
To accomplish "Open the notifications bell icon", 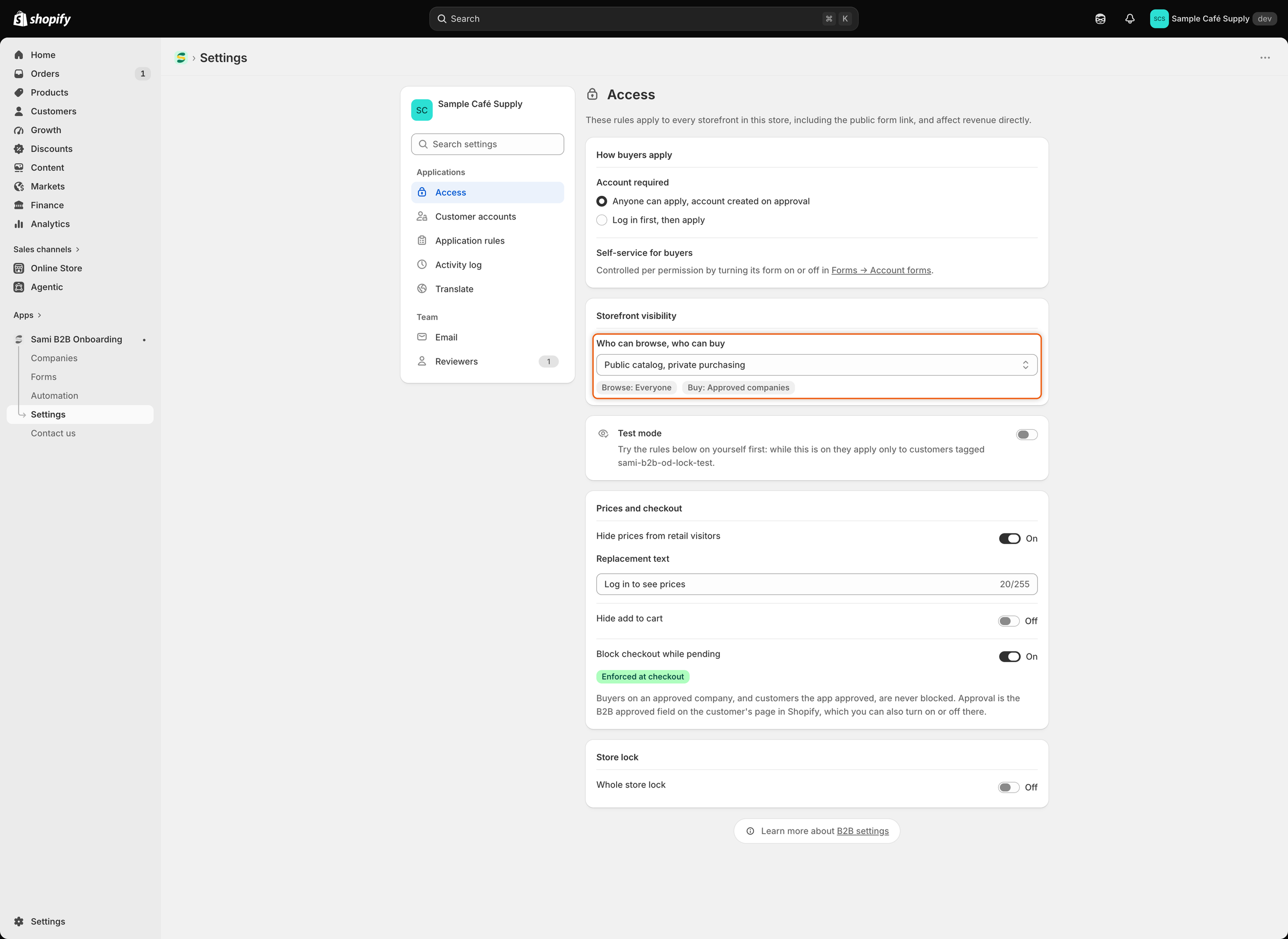I will point(1130,19).
